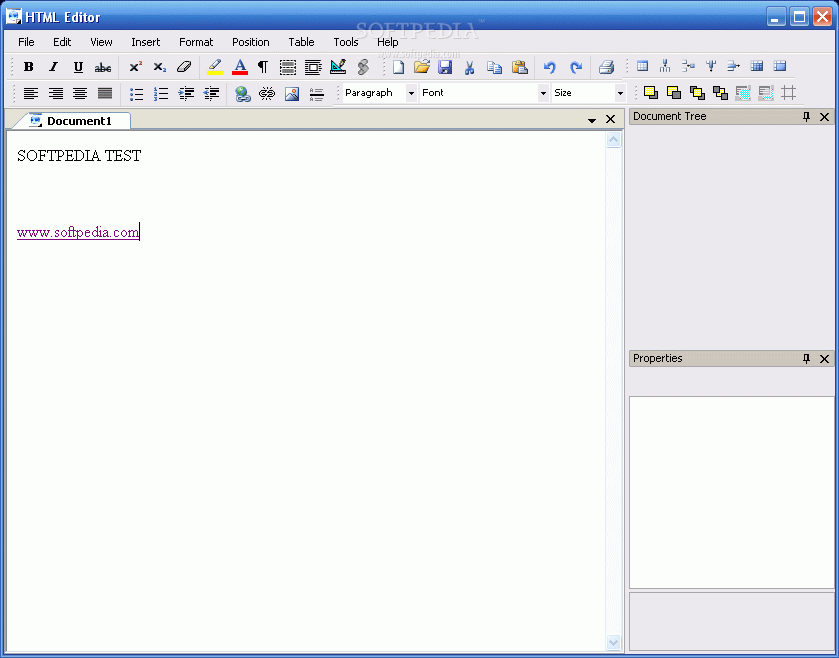Screen dimensions: 839x658
Task: Justify the text
Action: point(105,94)
